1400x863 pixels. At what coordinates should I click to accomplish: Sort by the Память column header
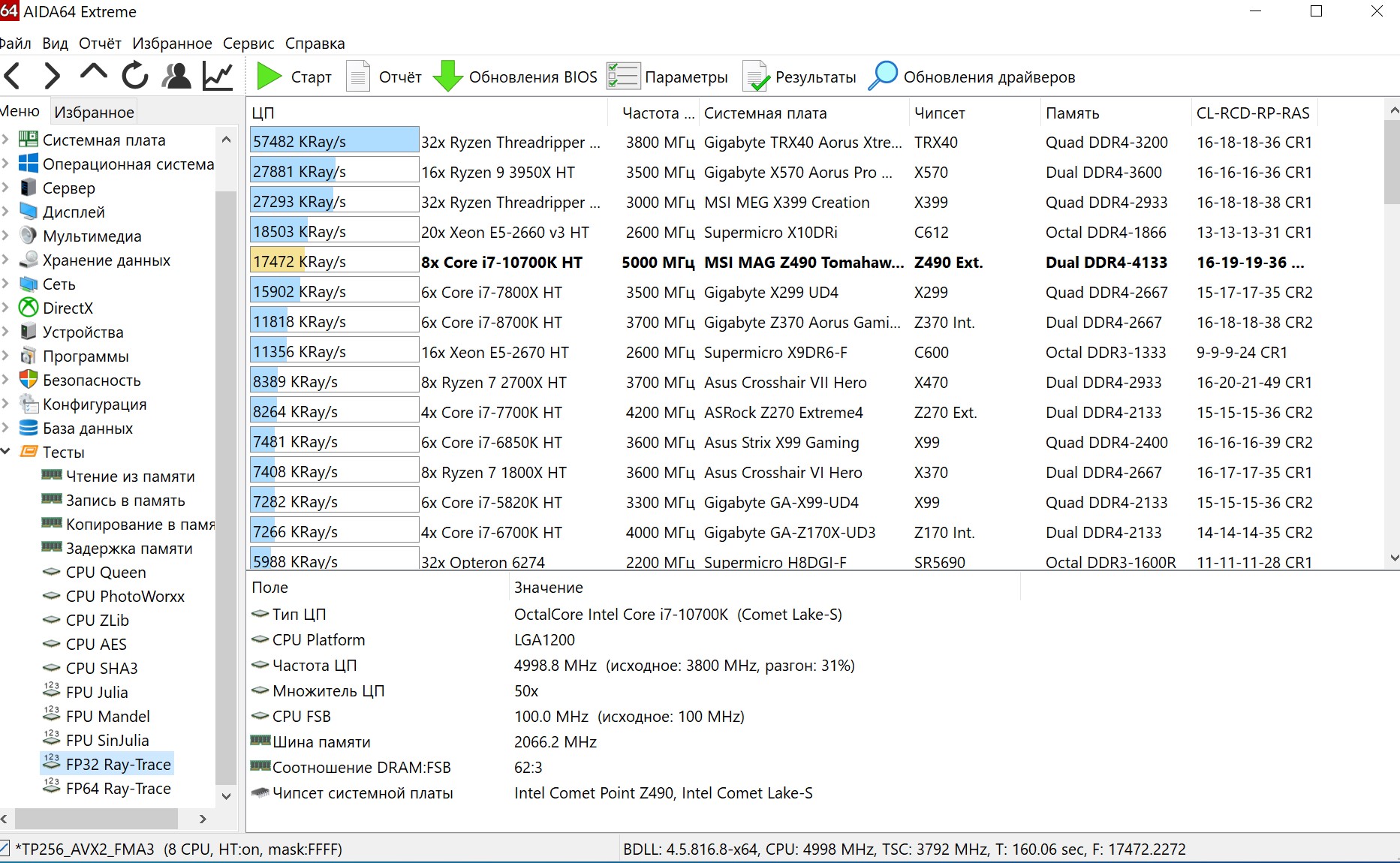1072,113
